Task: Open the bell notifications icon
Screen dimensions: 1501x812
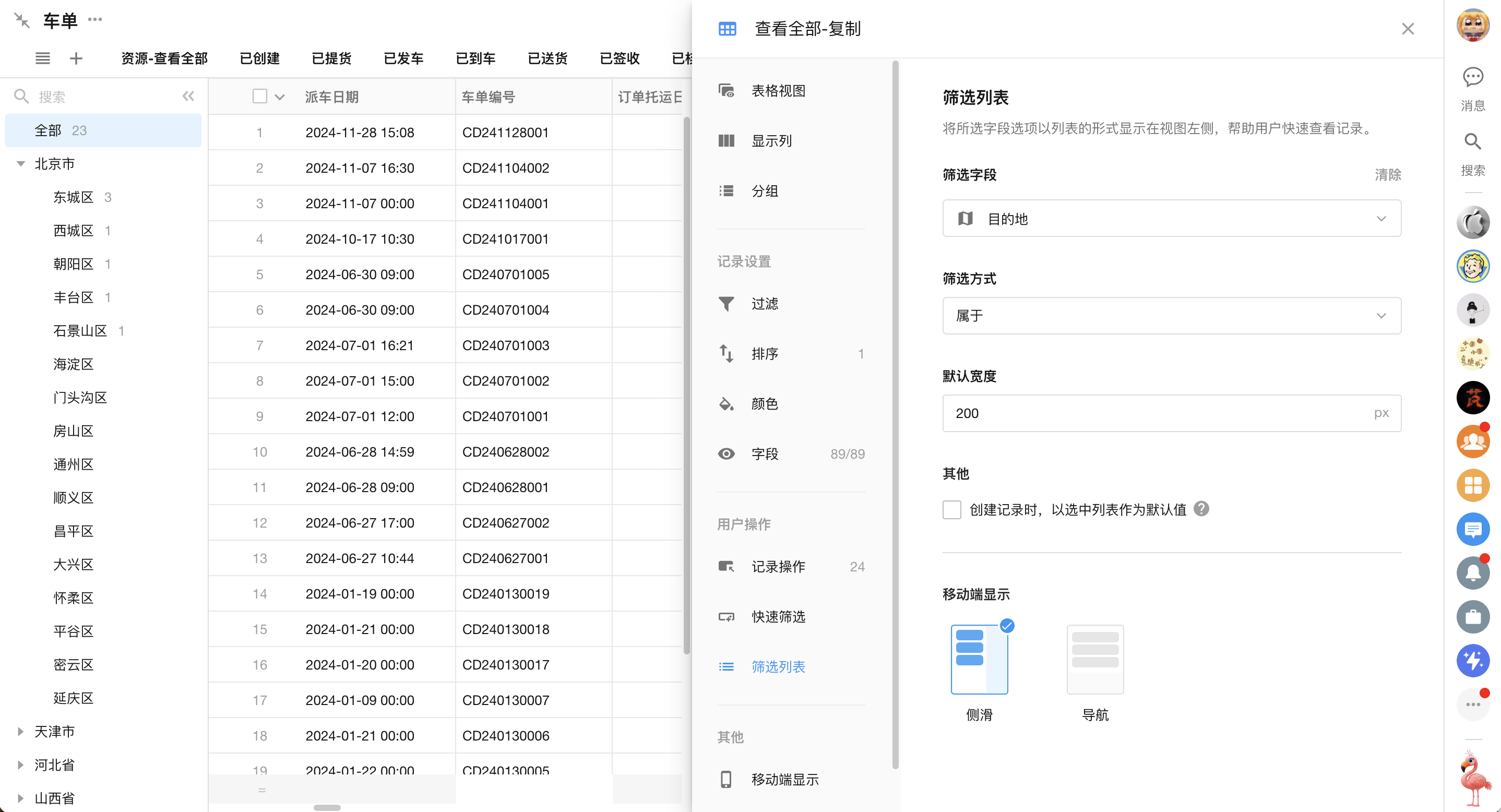Action: pyautogui.click(x=1473, y=573)
